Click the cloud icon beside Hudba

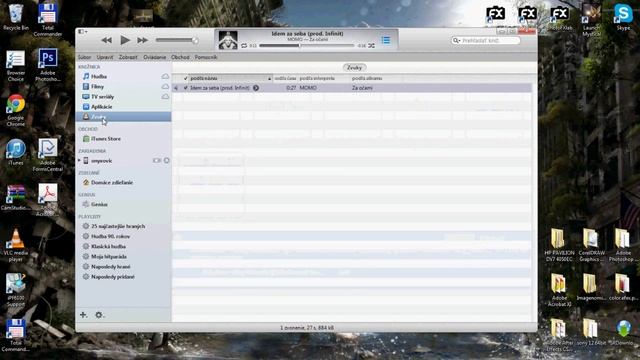[165, 76]
